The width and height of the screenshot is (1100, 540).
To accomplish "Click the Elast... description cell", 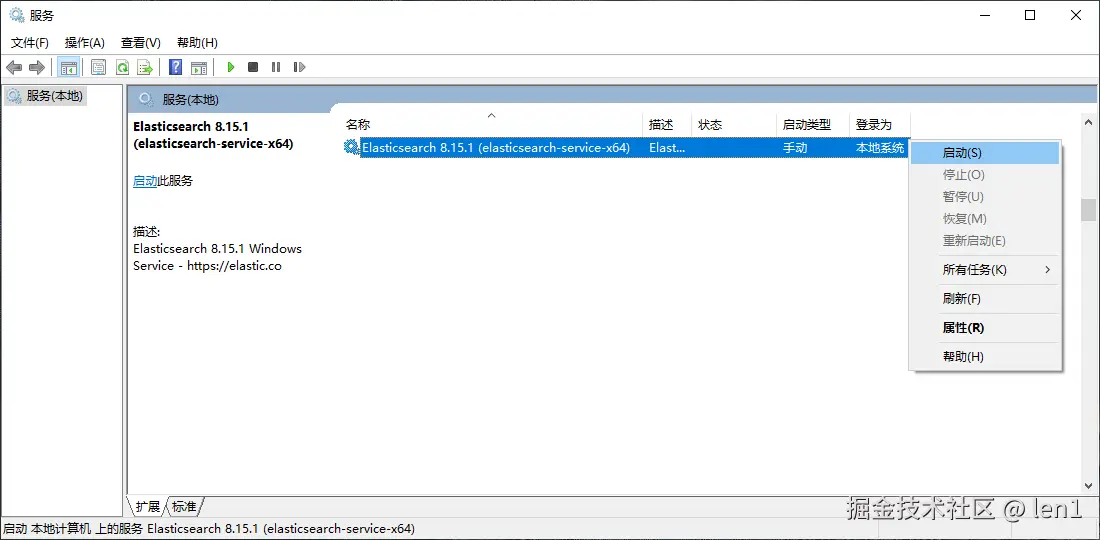I will point(667,148).
